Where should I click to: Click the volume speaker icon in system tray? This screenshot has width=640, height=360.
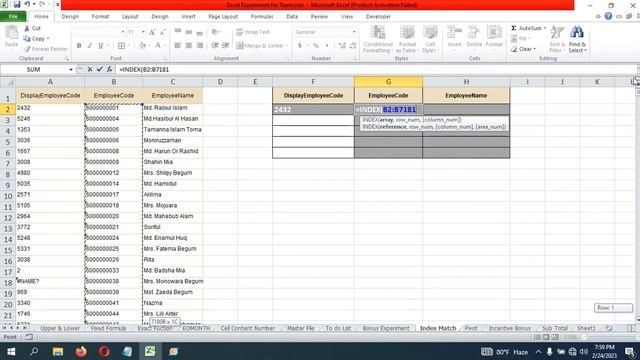pyautogui.click(x=584, y=351)
